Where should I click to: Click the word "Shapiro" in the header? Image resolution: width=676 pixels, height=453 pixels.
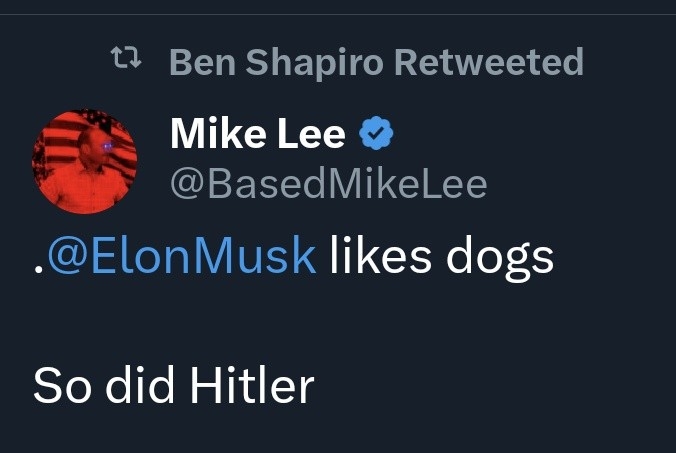pyautogui.click(x=312, y=62)
